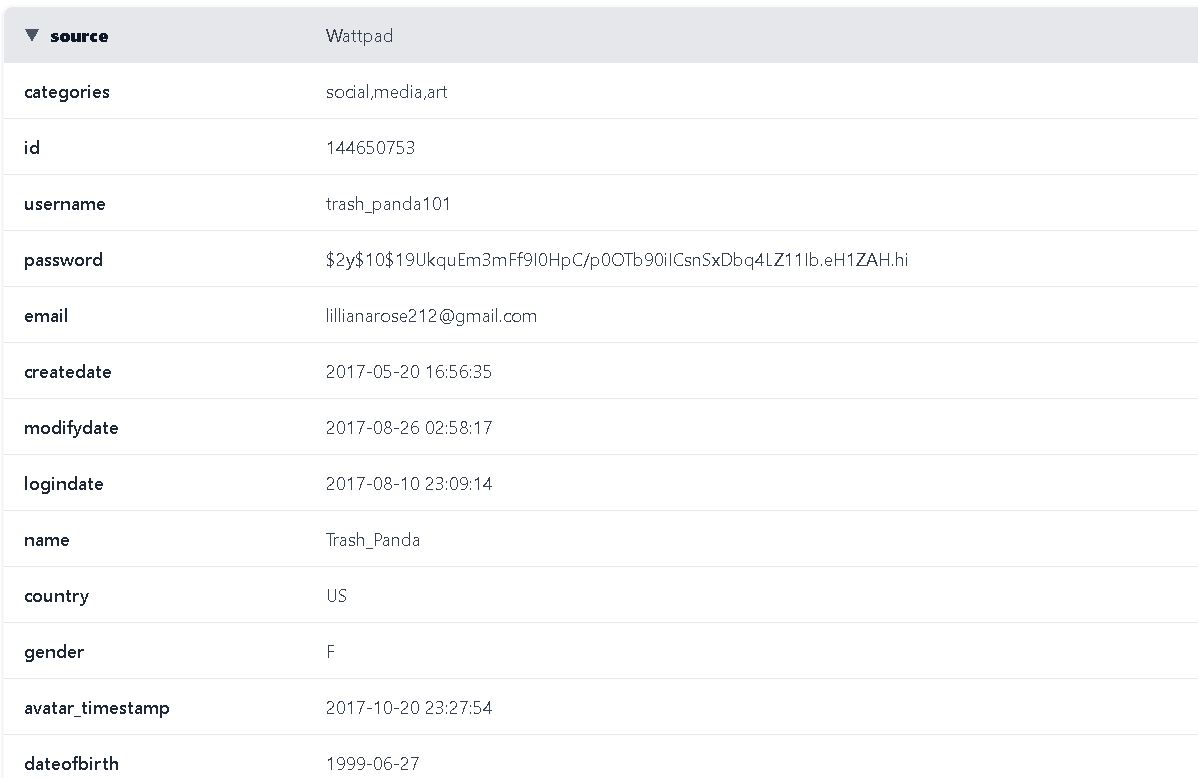
Task: Select the logindate timestamp value
Action: point(408,484)
